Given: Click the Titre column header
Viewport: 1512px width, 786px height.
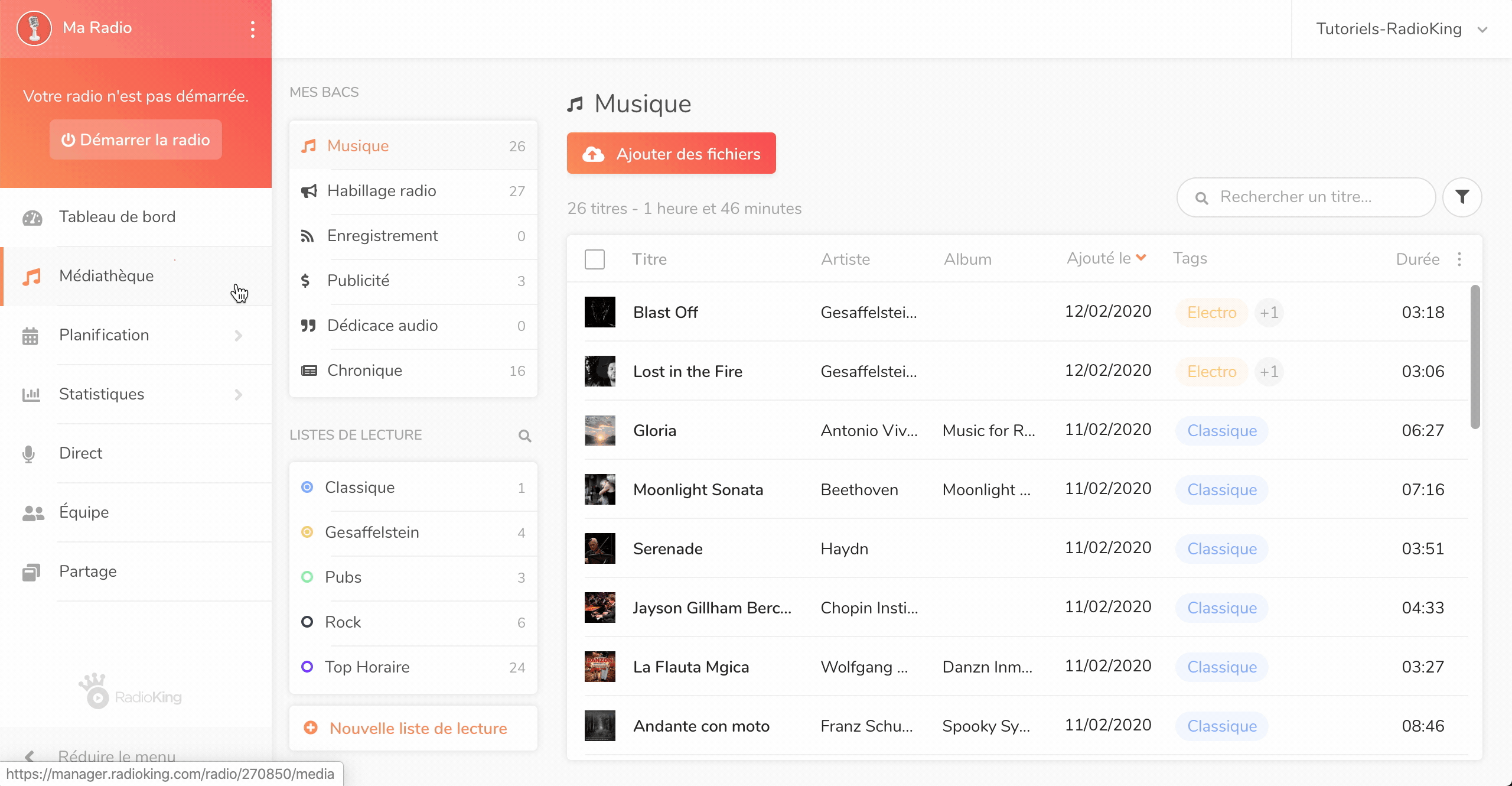Looking at the screenshot, I should coord(649,259).
